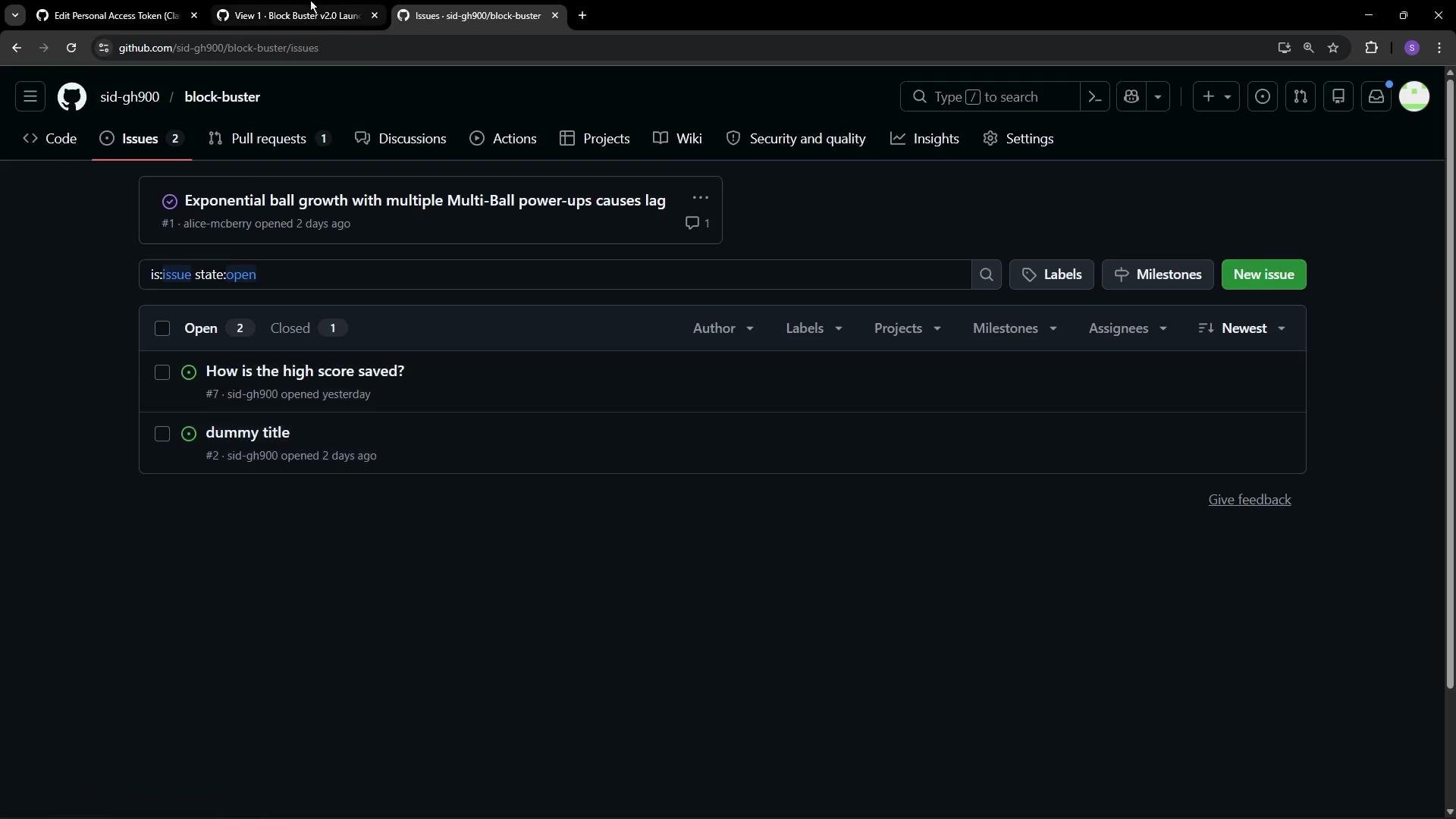Open repository Settings tab
The height and width of the screenshot is (819, 1456).
tap(1018, 139)
